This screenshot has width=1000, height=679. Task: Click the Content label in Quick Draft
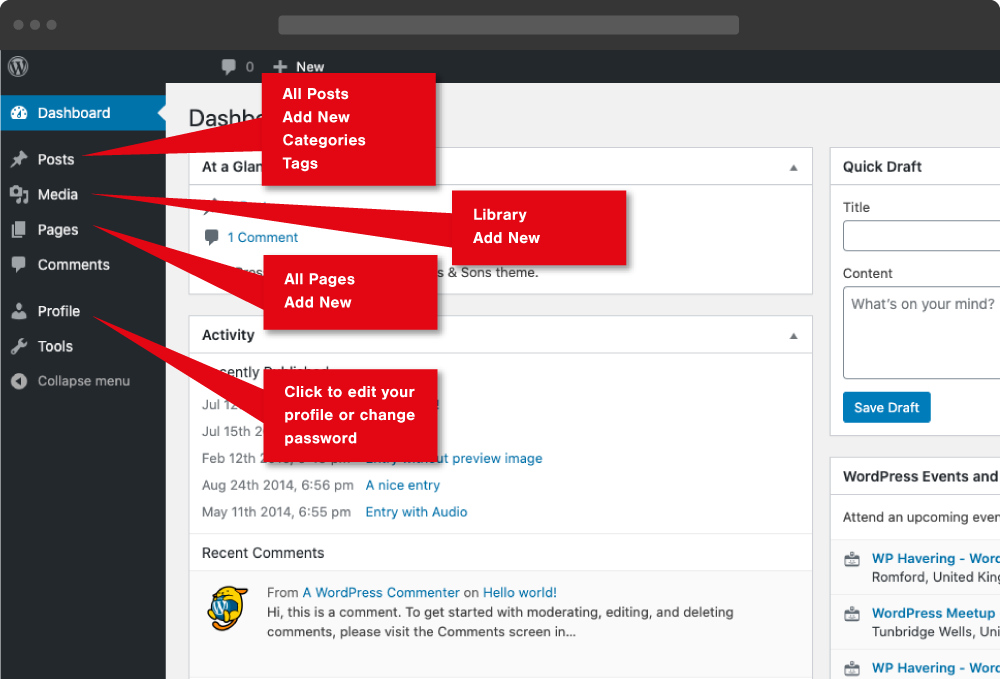click(867, 274)
